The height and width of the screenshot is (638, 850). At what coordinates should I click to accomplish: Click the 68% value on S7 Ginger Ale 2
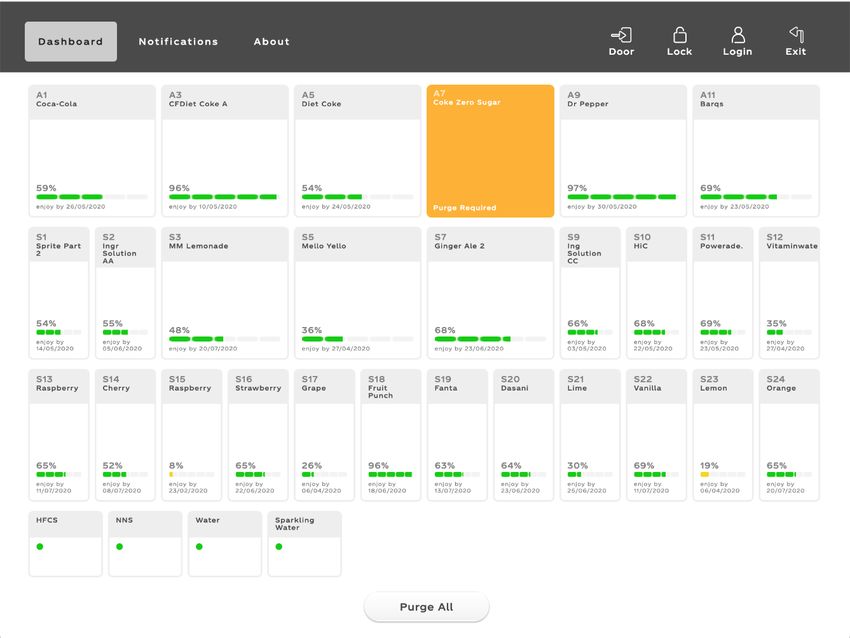click(445, 330)
